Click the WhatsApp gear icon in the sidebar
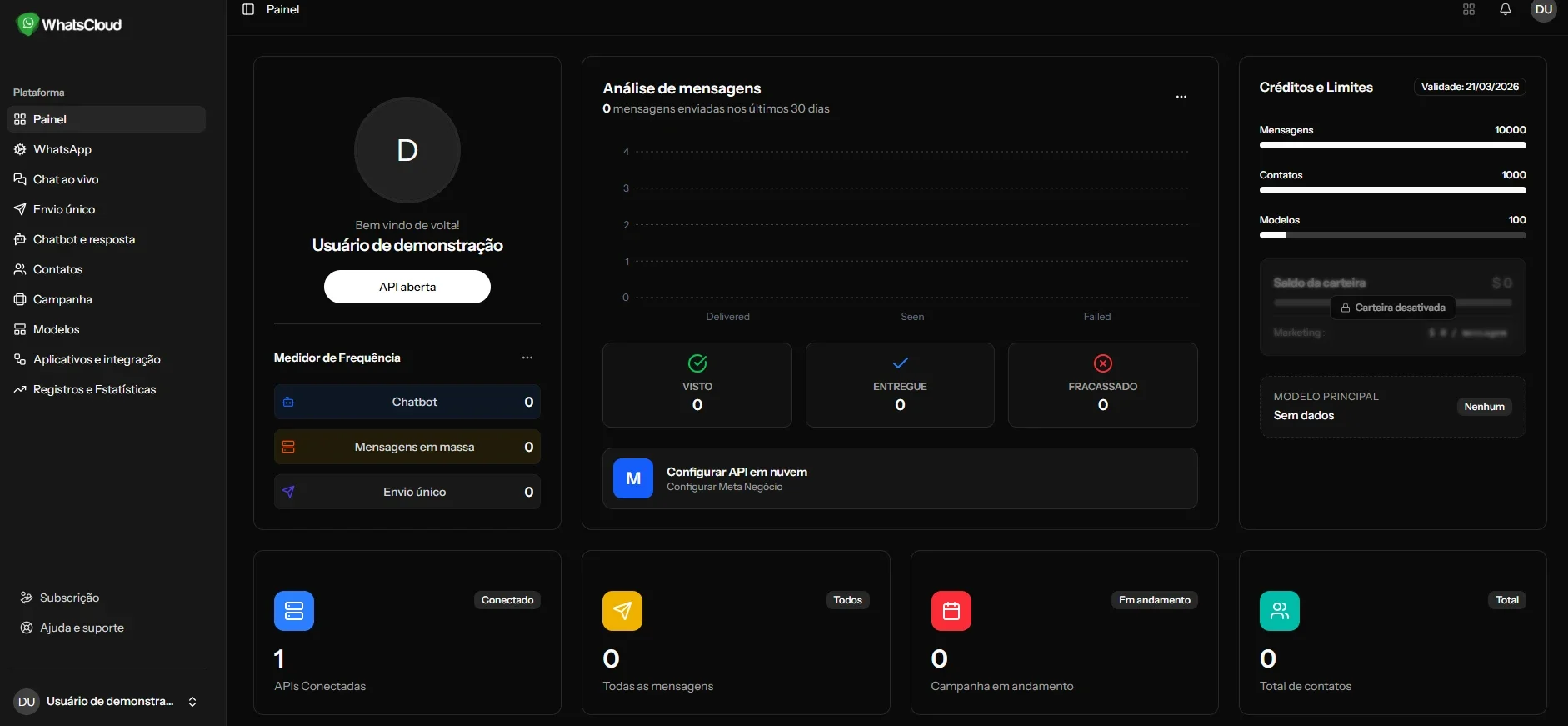1568x726 pixels. click(x=20, y=149)
